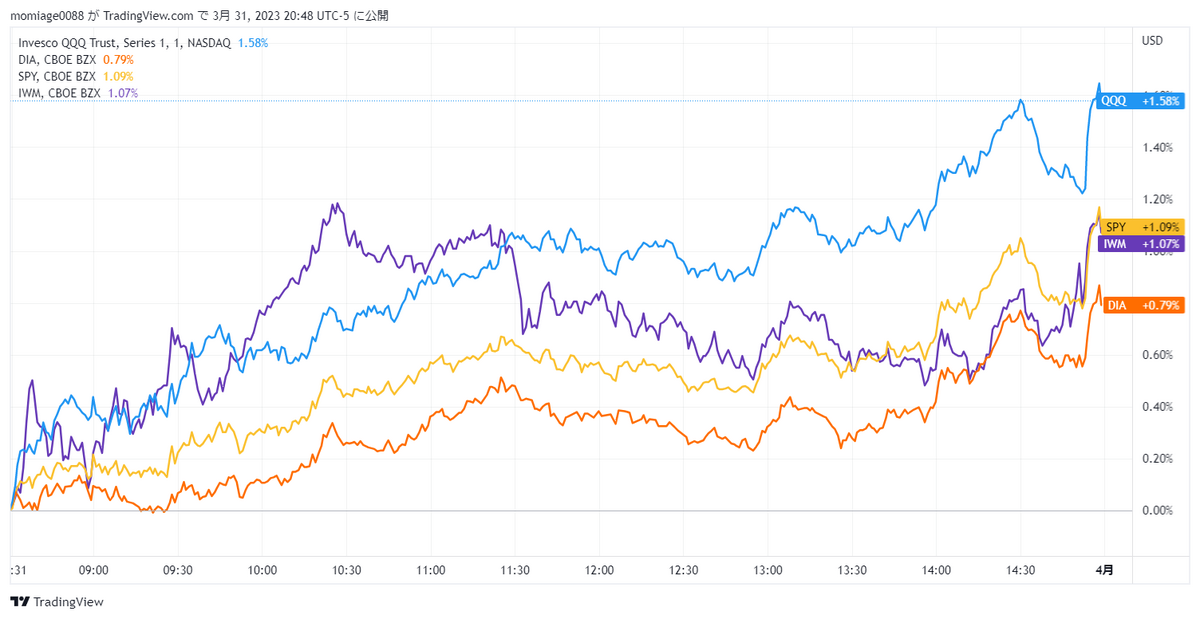
Task: Click the USD currency label on the price axis
Action: coord(1152,40)
